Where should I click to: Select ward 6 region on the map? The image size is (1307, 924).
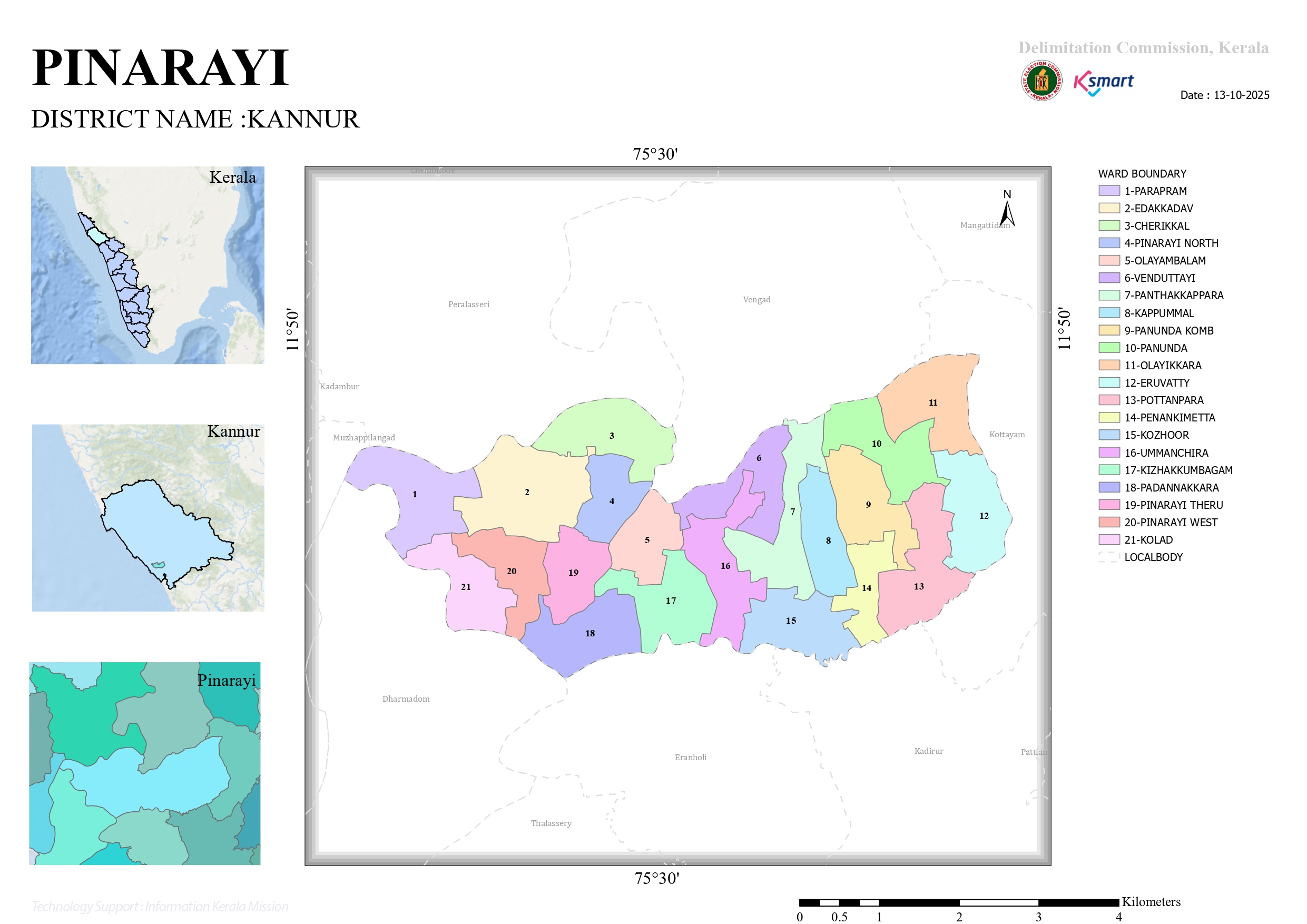(x=758, y=458)
